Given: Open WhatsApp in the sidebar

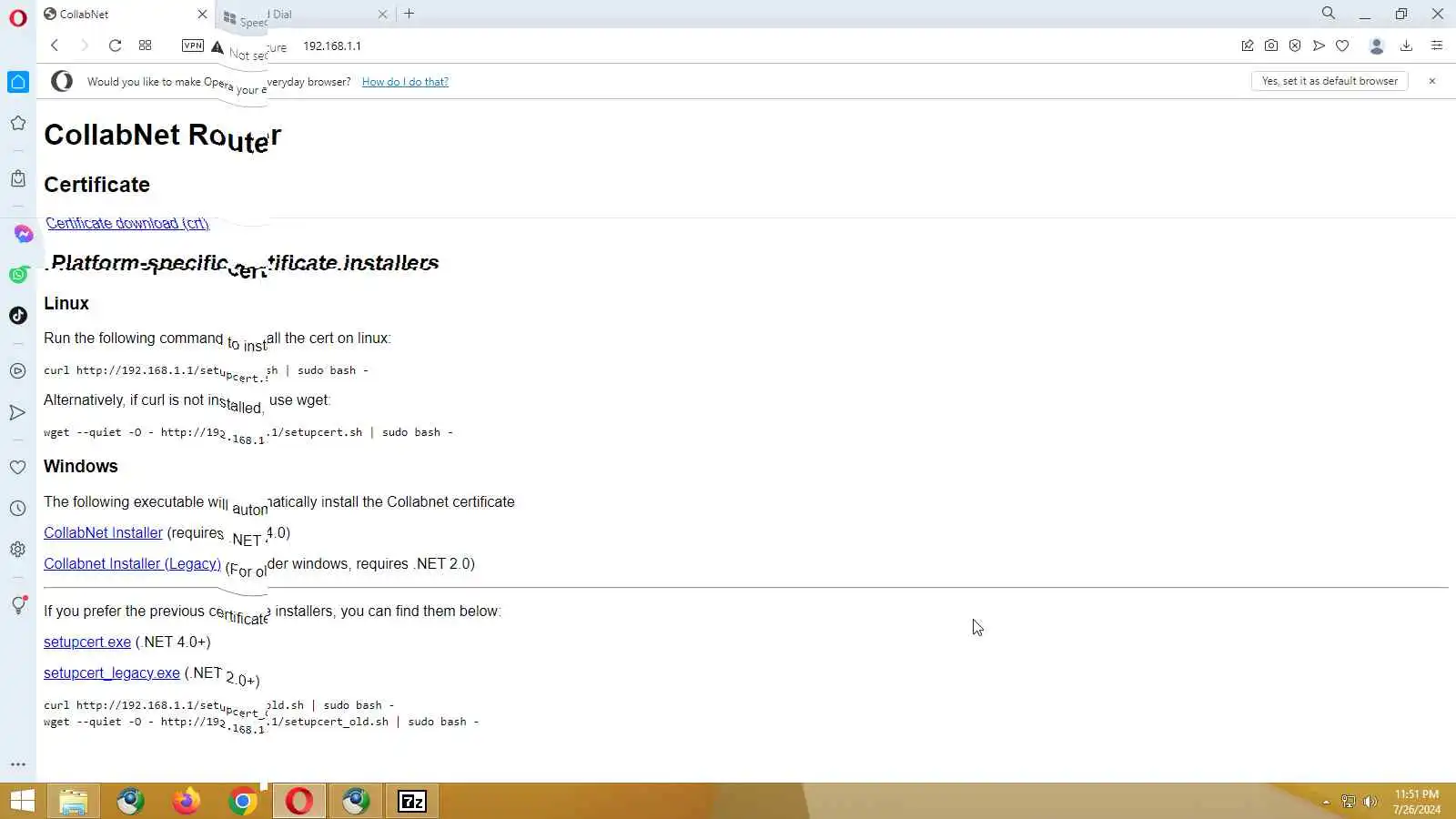Looking at the screenshot, I should click(x=18, y=275).
